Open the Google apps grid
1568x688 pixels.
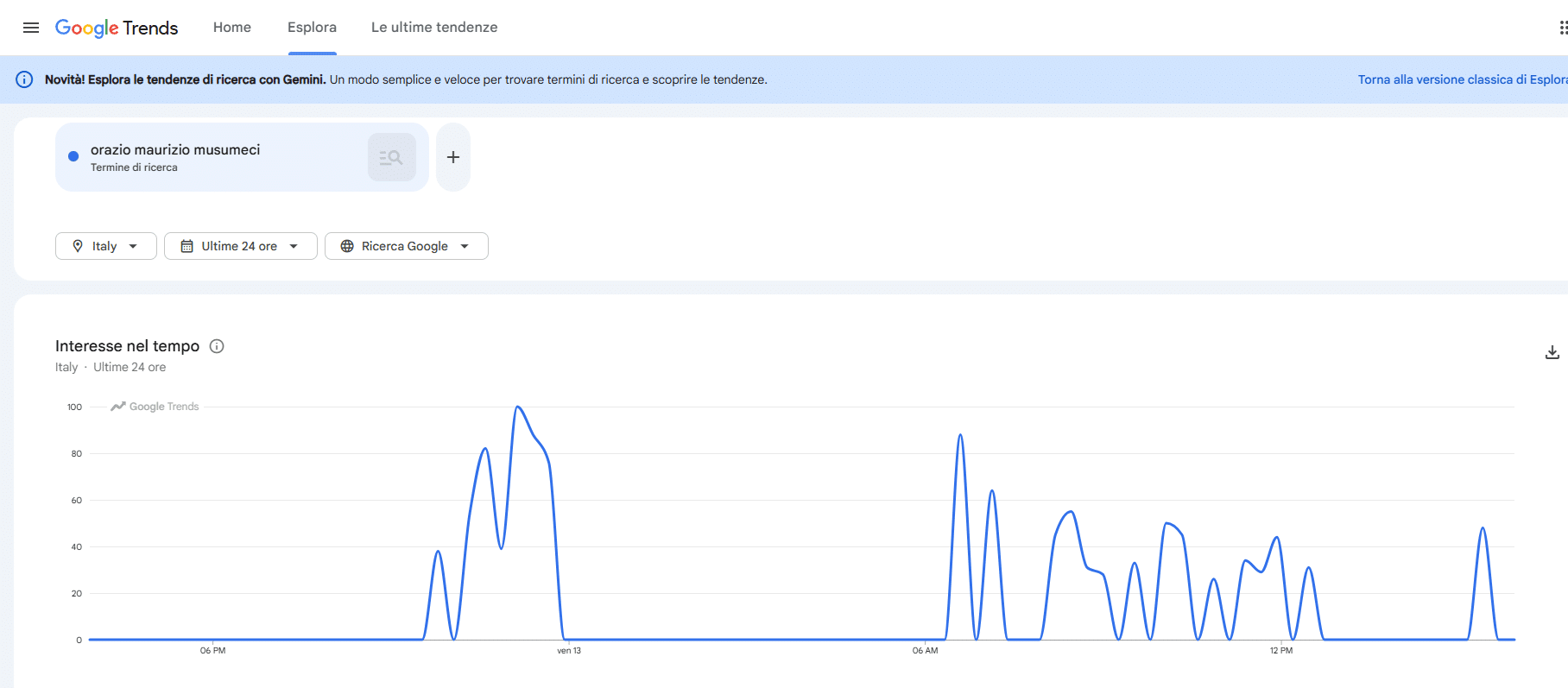tap(1562, 28)
